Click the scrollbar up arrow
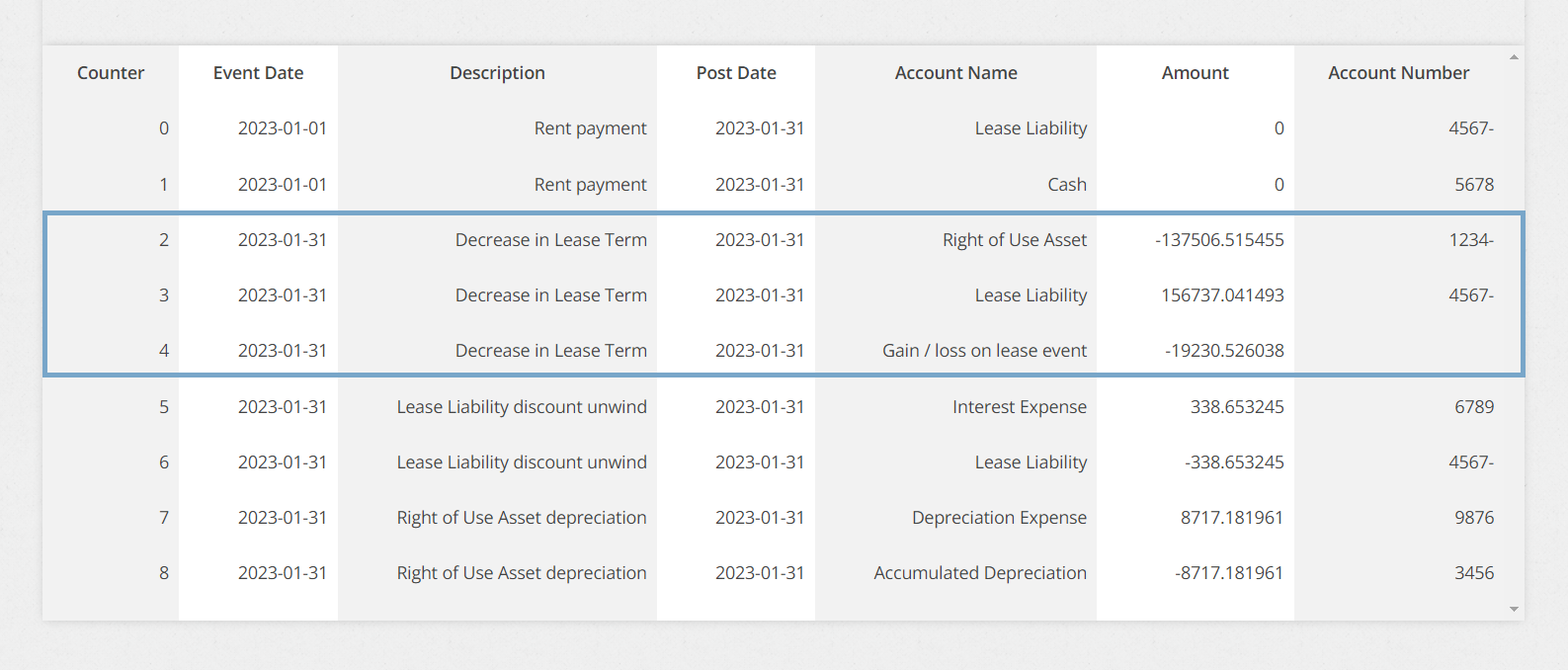This screenshot has width=1568, height=670. (1514, 57)
